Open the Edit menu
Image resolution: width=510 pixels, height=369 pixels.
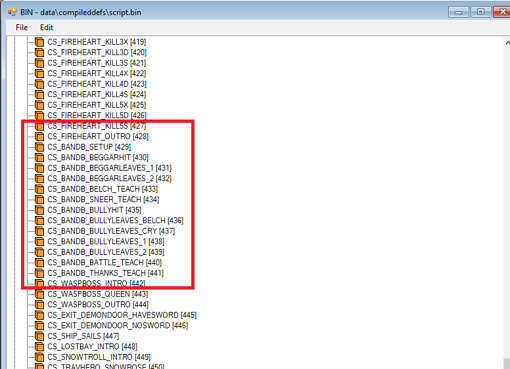[x=46, y=27]
